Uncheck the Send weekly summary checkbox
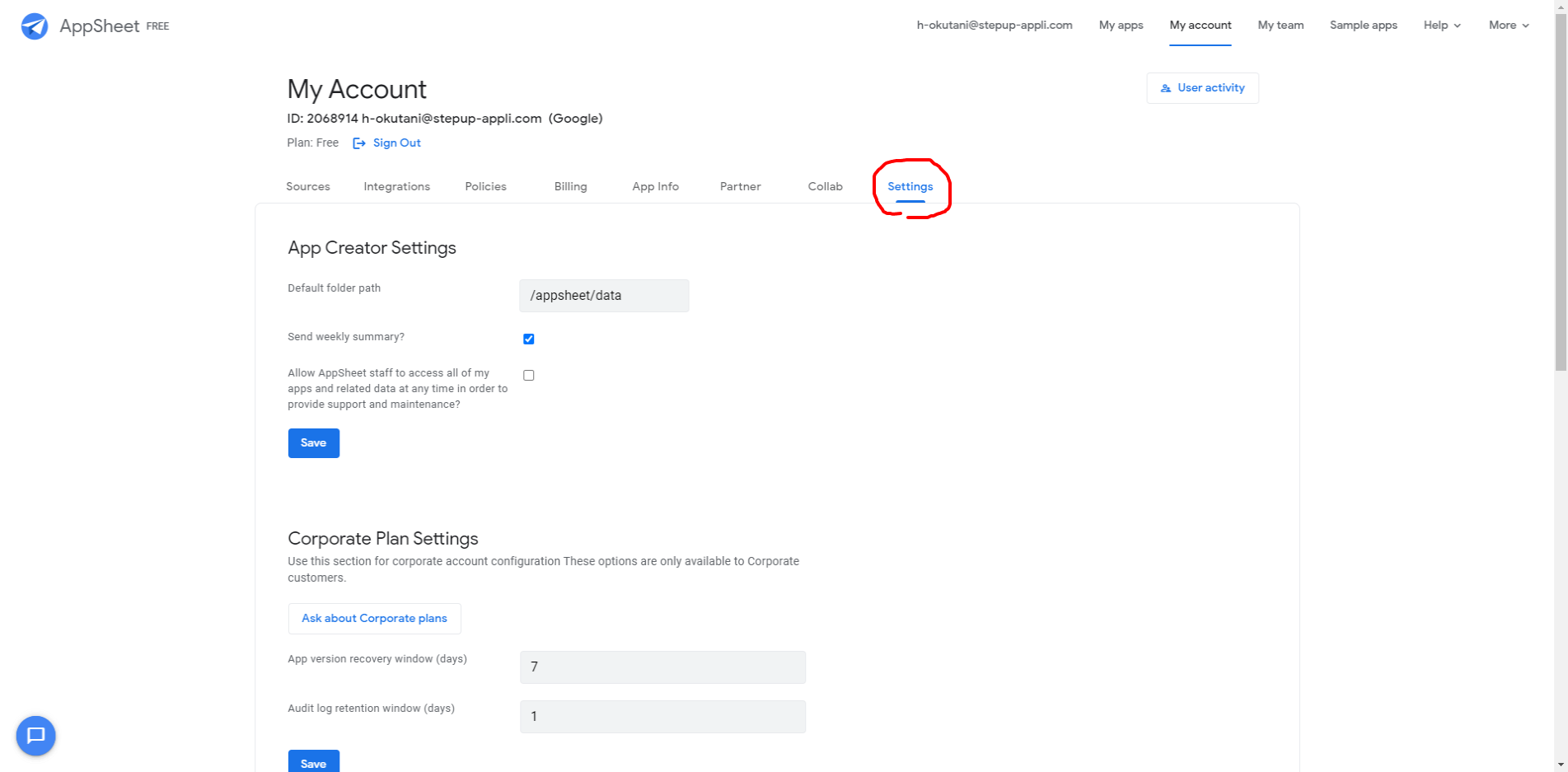Image resolution: width=1568 pixels, height=772 pixels. click(529, 339)
